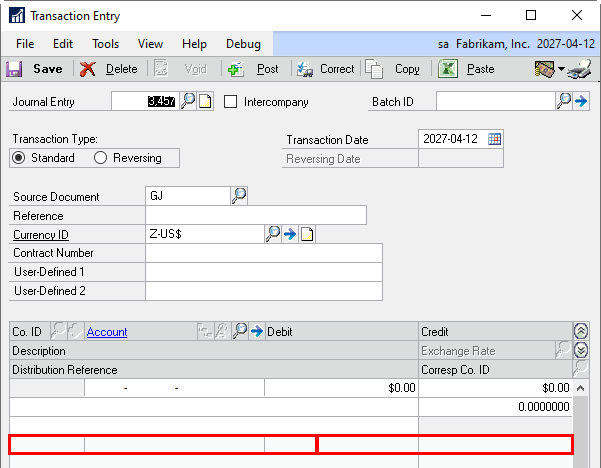This screenshot has width=601, height=468.
Task: Click the Delete button label
Action: tap(122, 69)
